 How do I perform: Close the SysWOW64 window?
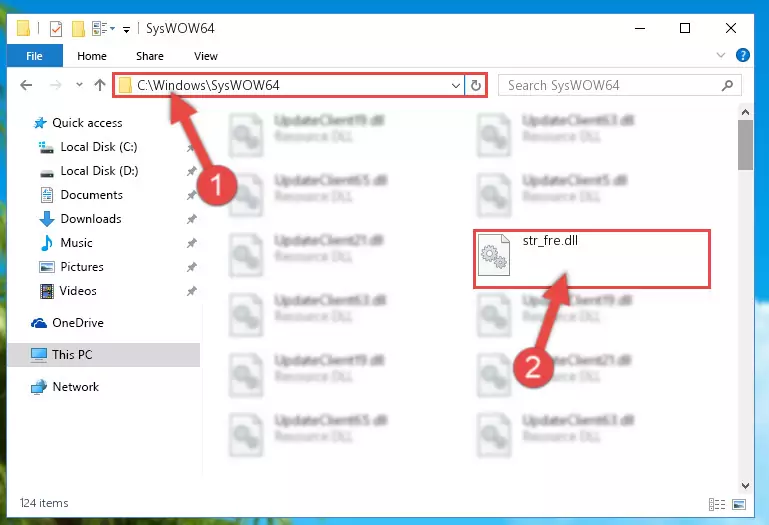pyautogui.click(x=731, y=28)
